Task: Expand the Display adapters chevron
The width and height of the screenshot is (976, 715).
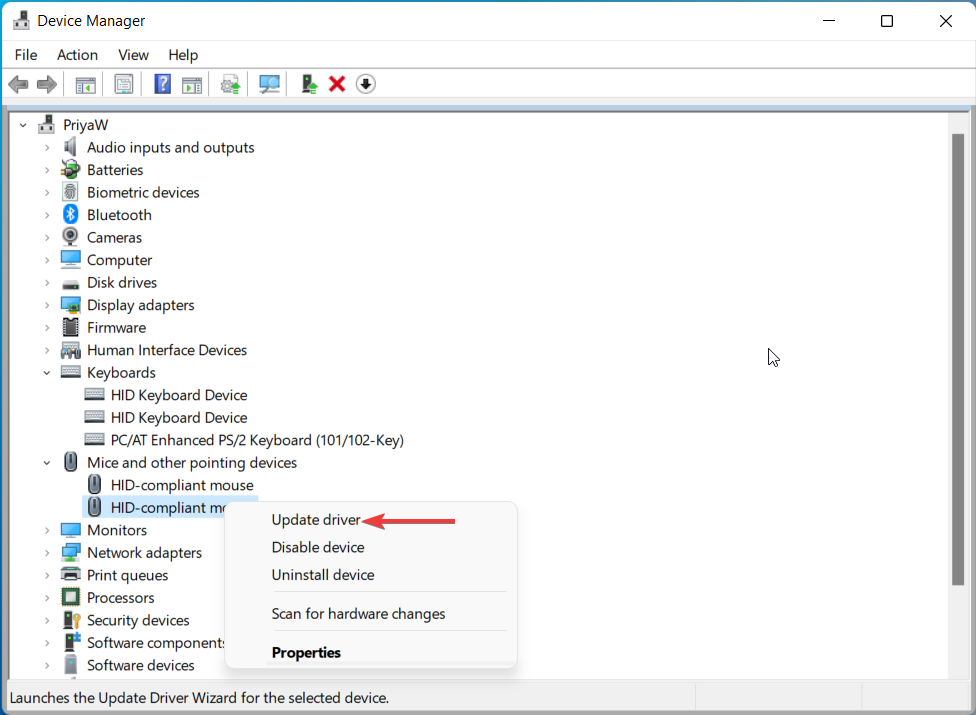Action: coord(47,305)
